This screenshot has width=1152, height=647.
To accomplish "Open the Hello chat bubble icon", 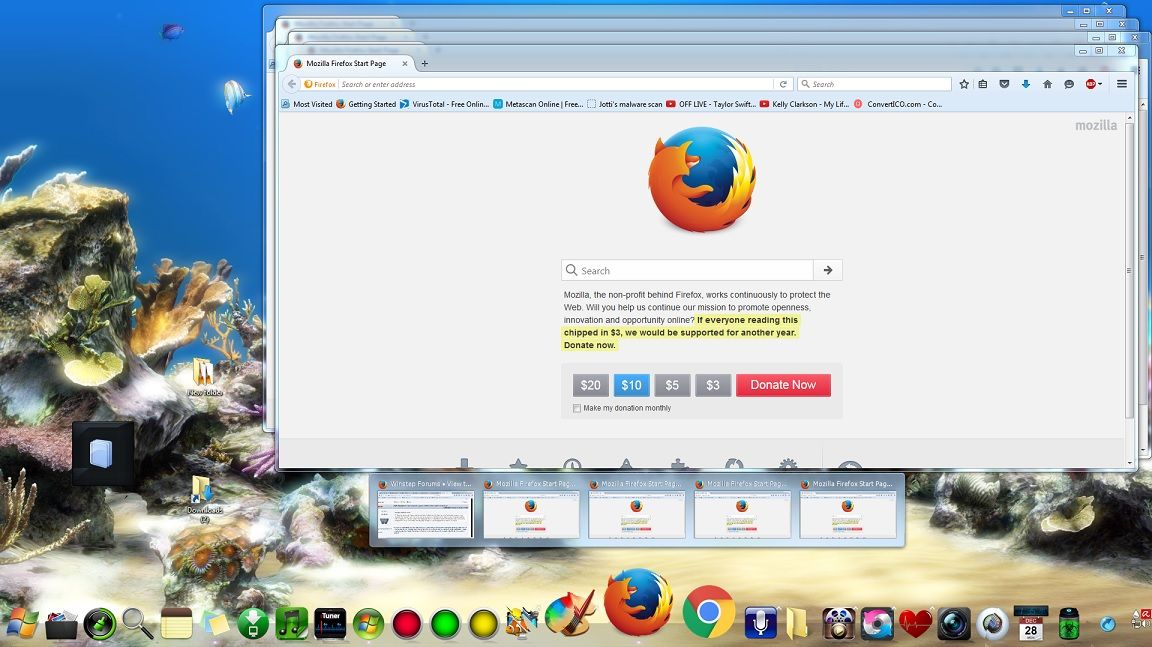I will tap(1069, 84).
